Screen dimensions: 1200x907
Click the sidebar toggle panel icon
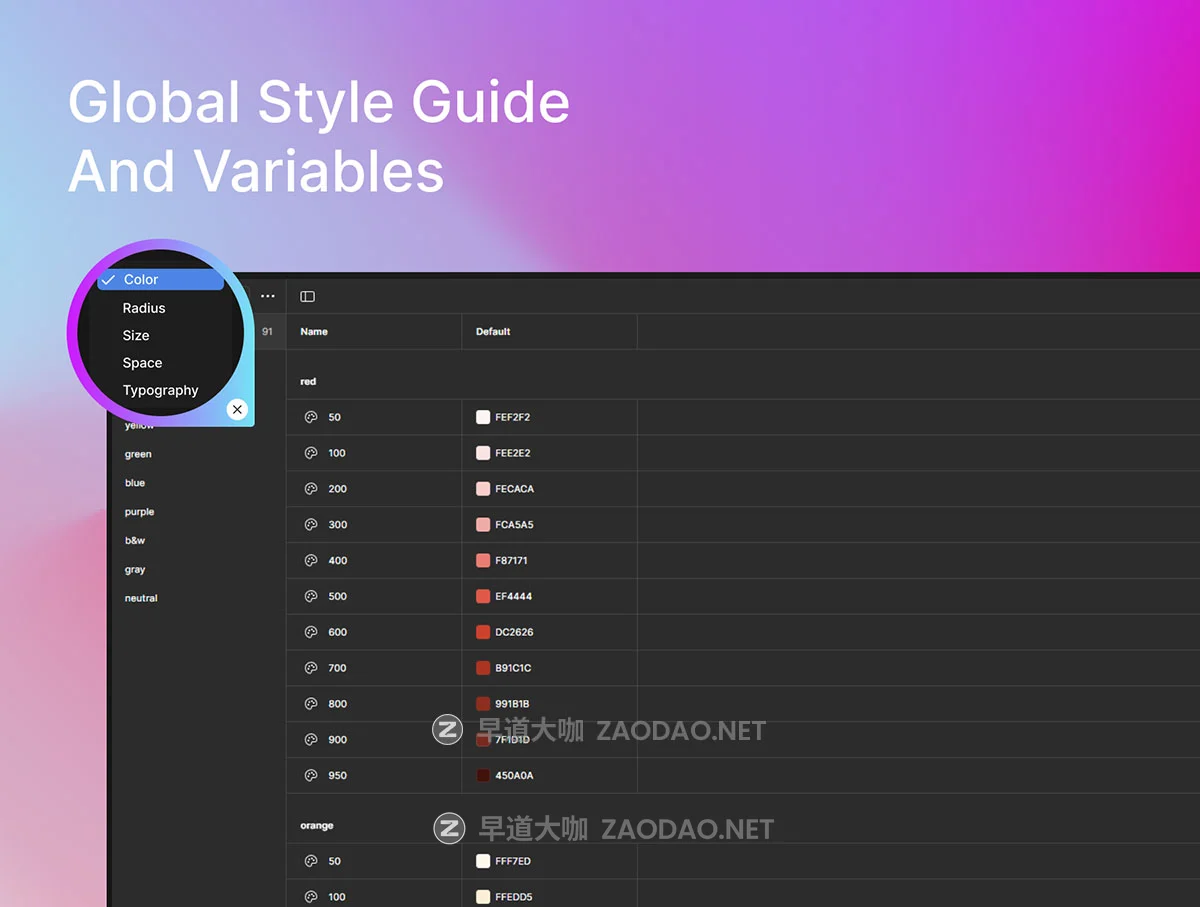(307, 296)
